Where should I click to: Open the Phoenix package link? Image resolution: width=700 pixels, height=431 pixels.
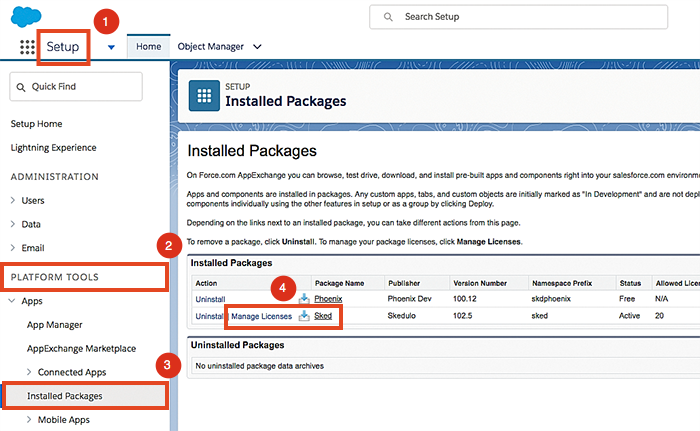click(328, 299)
